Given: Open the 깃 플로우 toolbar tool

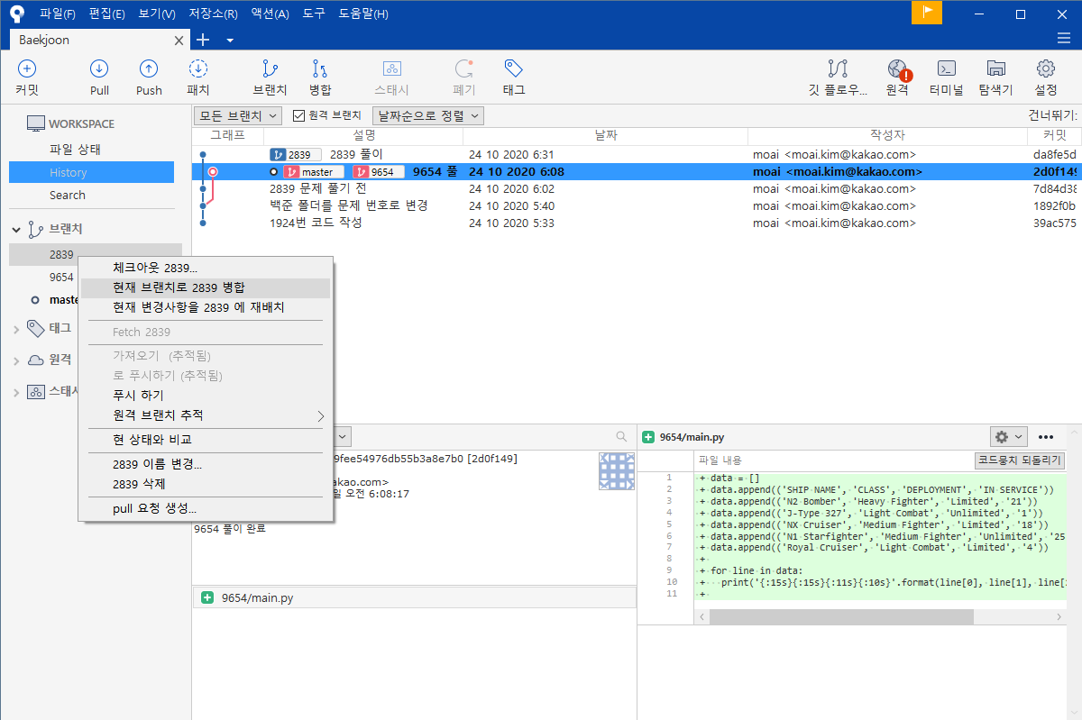Looking at the screenshot, I should (838, 77).
